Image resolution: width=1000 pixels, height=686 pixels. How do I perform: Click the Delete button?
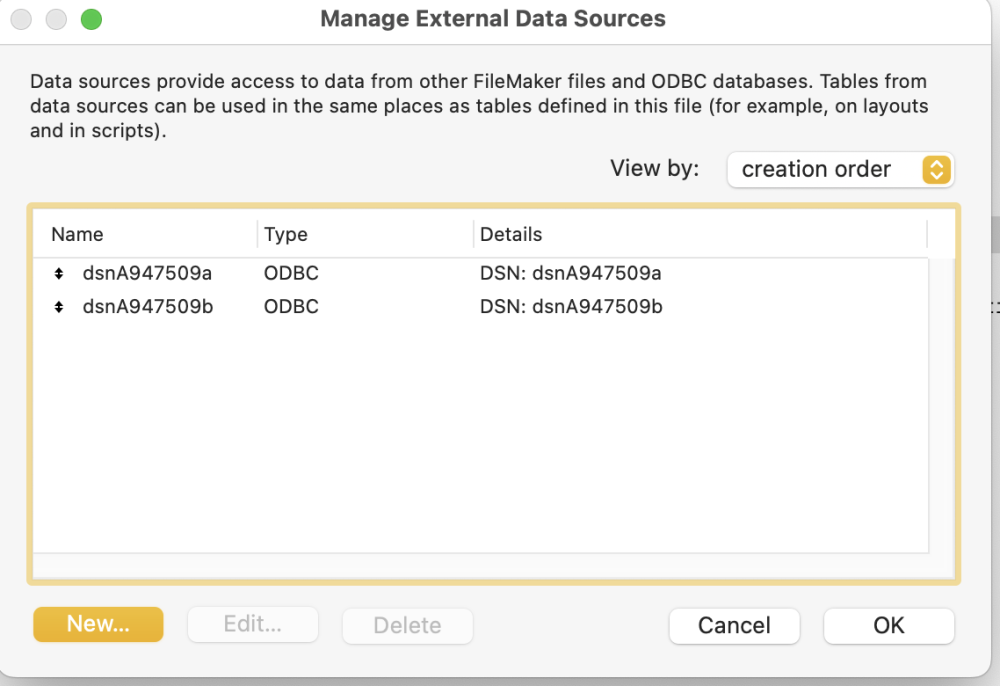pos(407,626)
